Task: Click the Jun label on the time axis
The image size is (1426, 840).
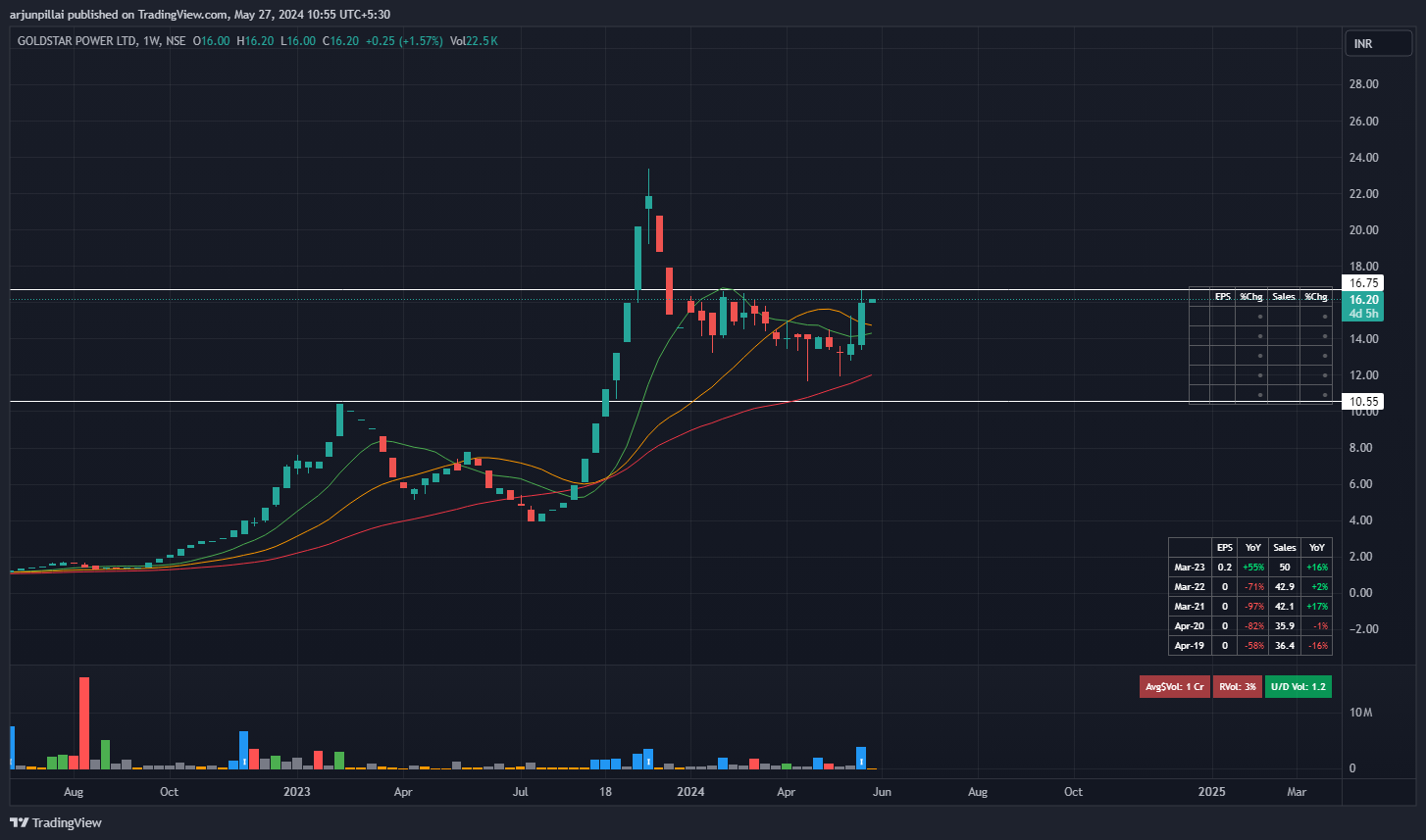Action: pos(881,791)
